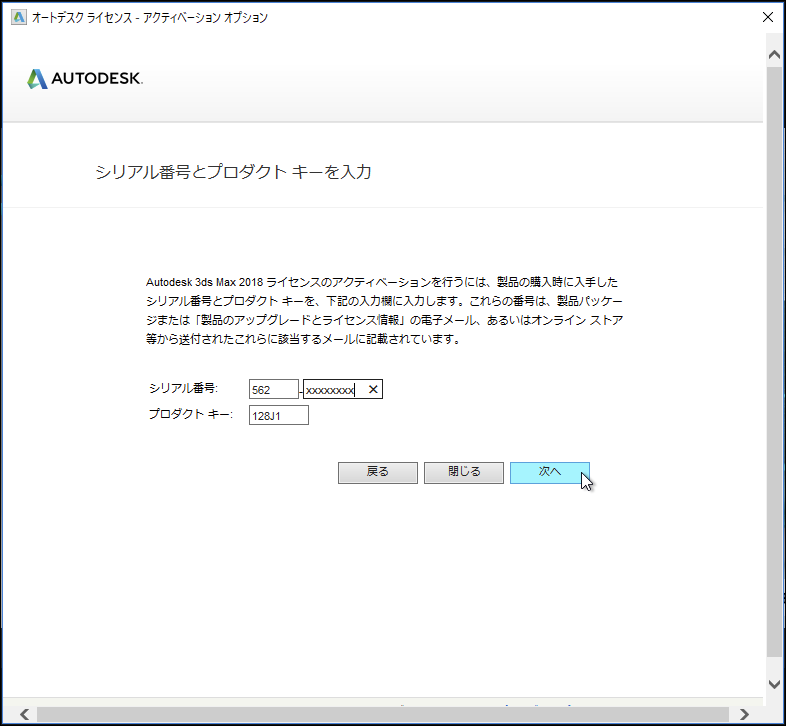Click the Autodesk app icon in title bar
This screenshot has height=726, width=786.
coord(19,18)
